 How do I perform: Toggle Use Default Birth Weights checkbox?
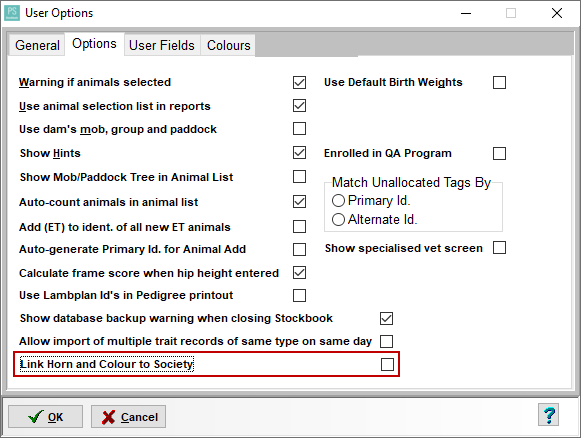(499, 82)
